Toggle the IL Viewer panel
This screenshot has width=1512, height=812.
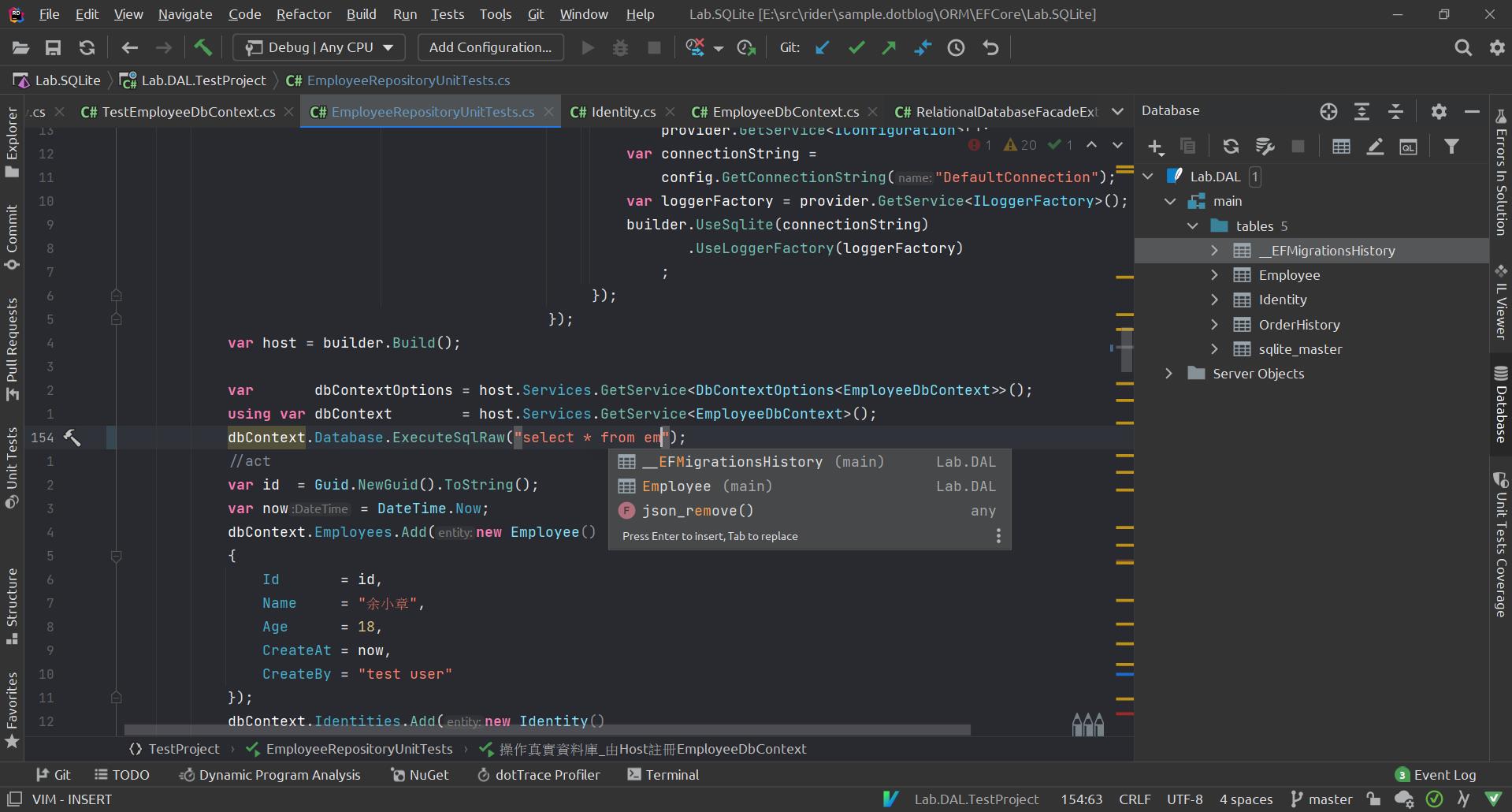pyautogui.click(x=1501, y=302)
